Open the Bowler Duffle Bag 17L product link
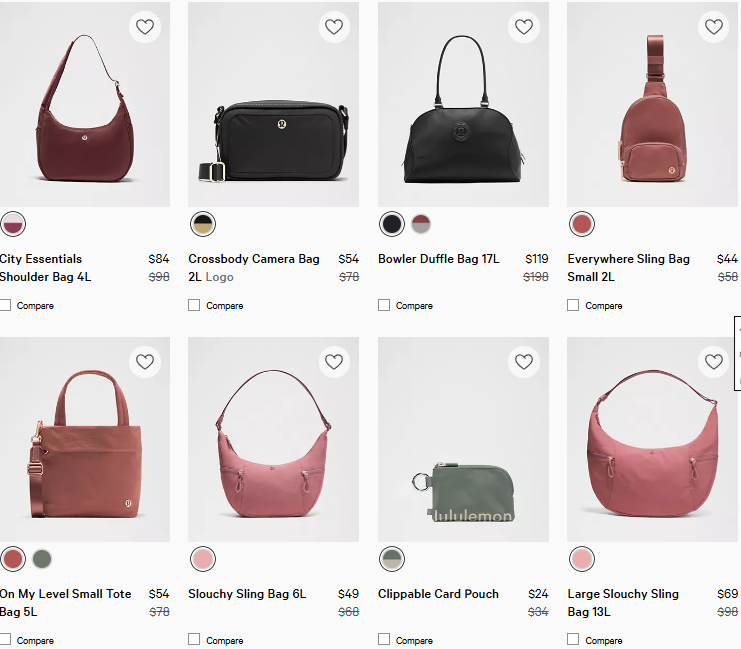741x649 pixels. tap(439, 259)
